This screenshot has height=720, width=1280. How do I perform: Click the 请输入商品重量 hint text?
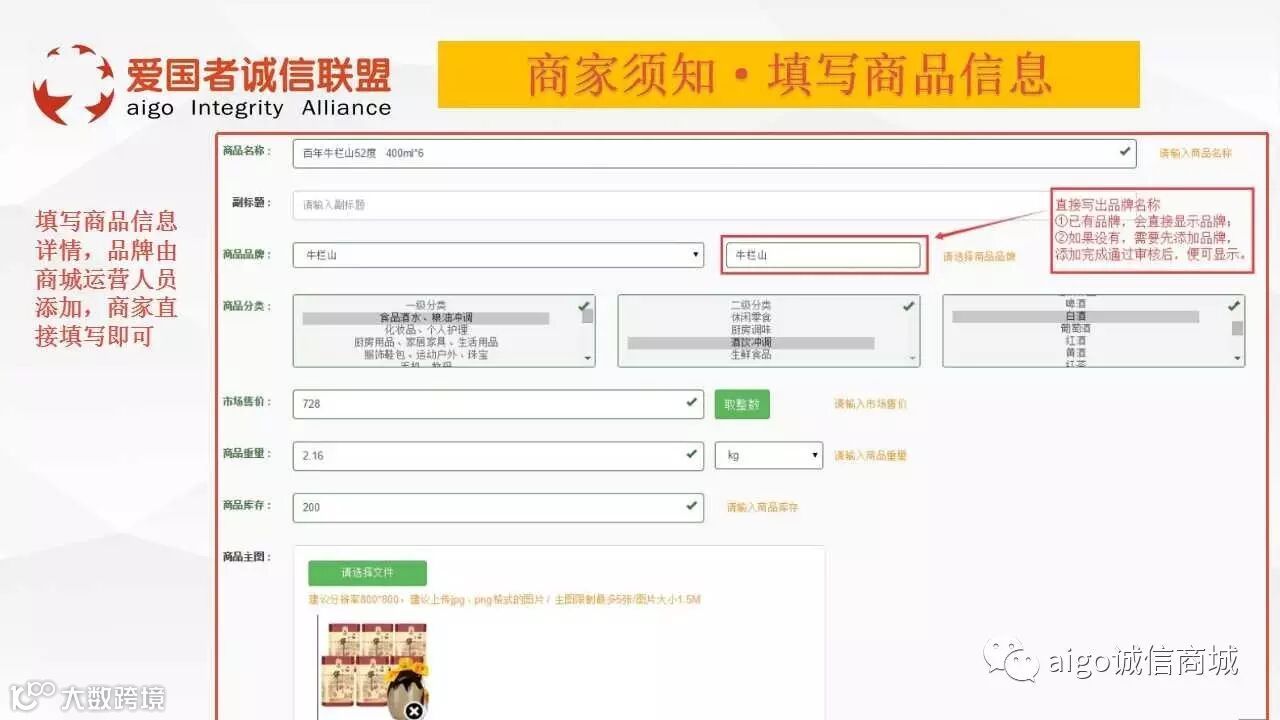coord(870,455)
